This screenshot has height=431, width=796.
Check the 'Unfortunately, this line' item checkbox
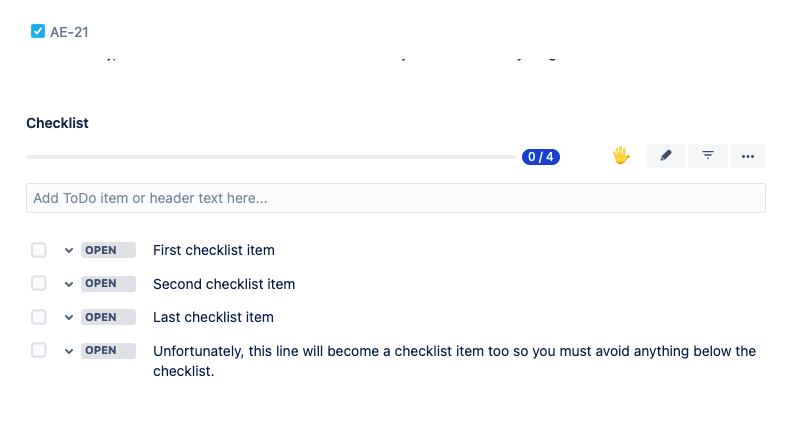(x=39, y=350)
